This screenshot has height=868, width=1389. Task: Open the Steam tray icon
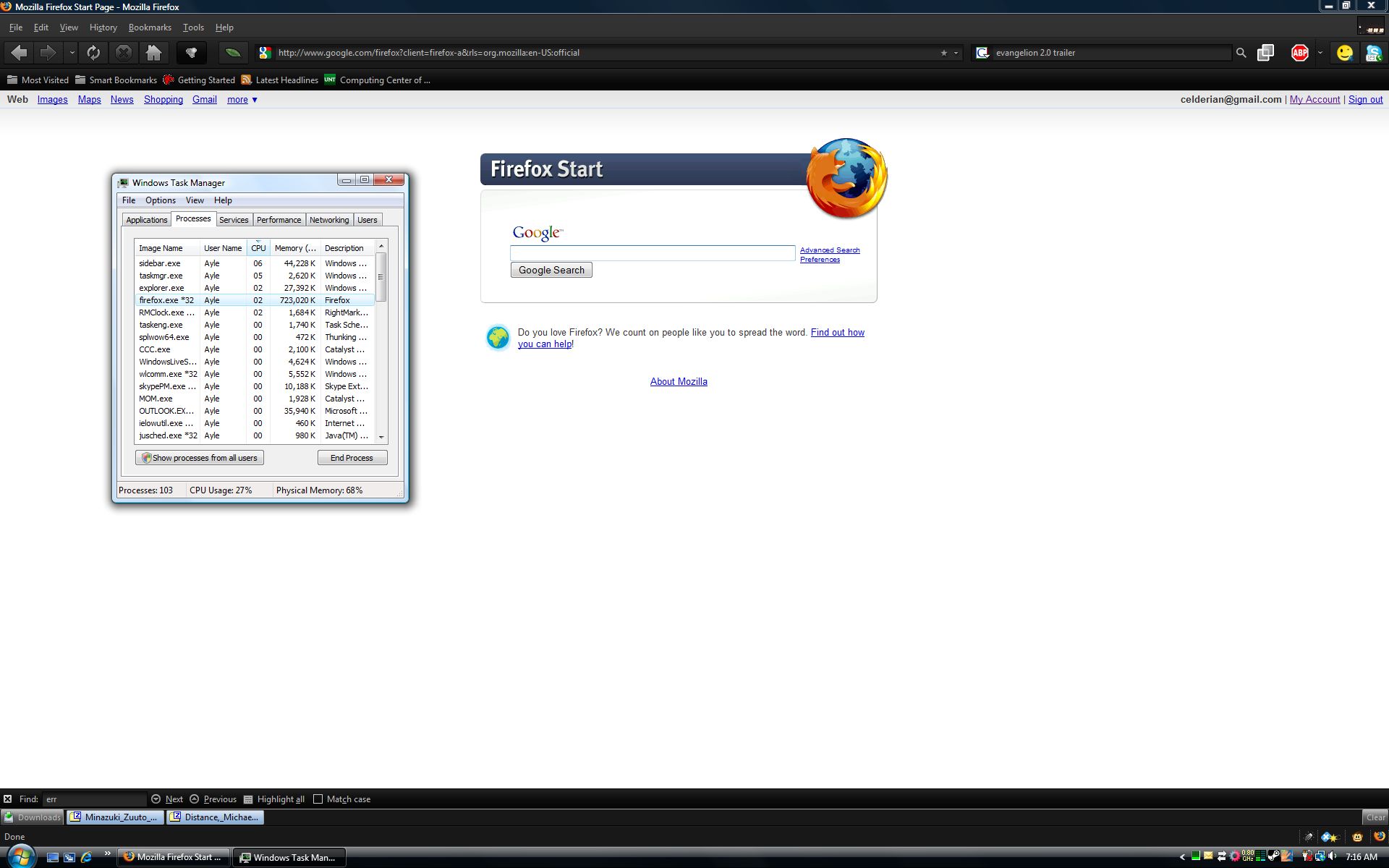pos(1274,856)
